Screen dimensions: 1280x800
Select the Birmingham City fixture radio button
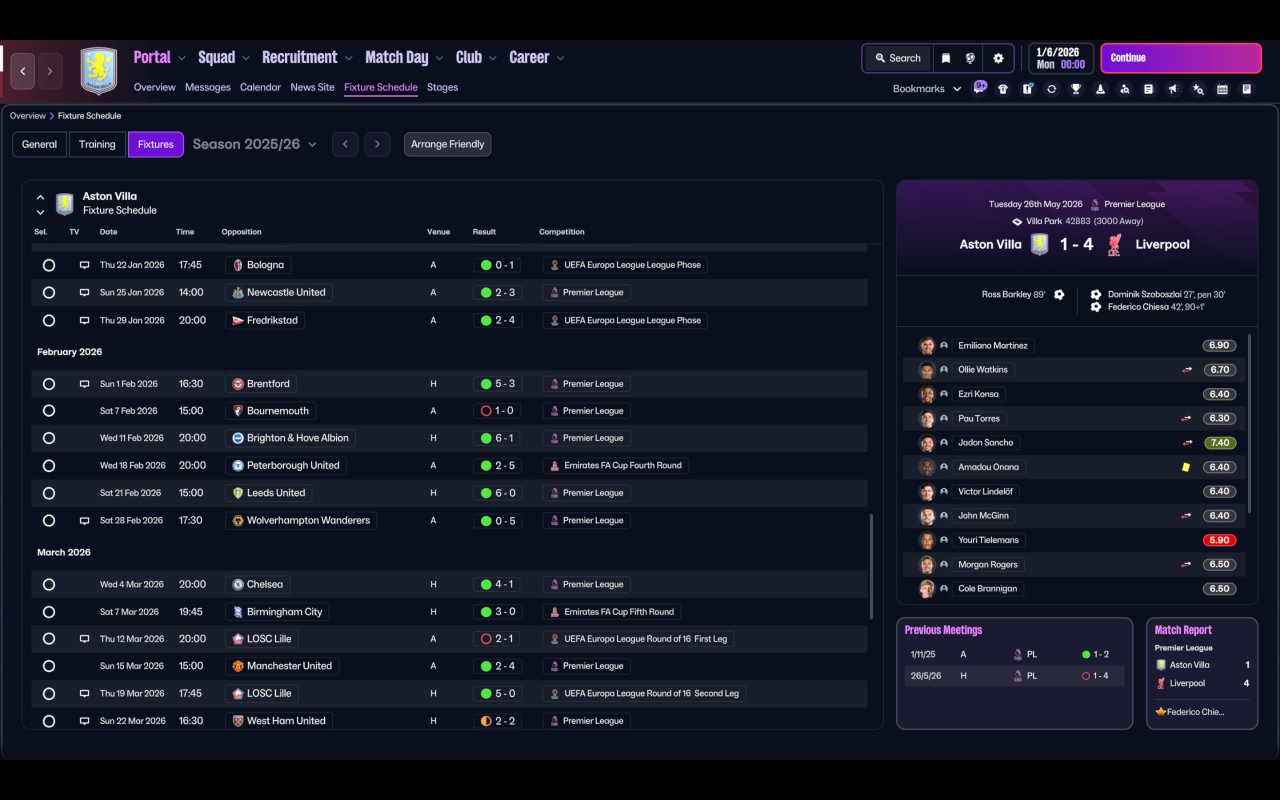[x=49, y=612]
